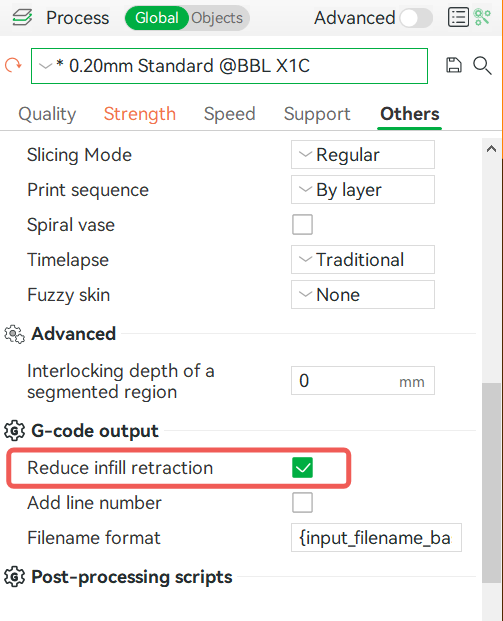Open the Support tab
This screenshot has height=621, width=503.
pyautogui.click(x=317, y=114)
